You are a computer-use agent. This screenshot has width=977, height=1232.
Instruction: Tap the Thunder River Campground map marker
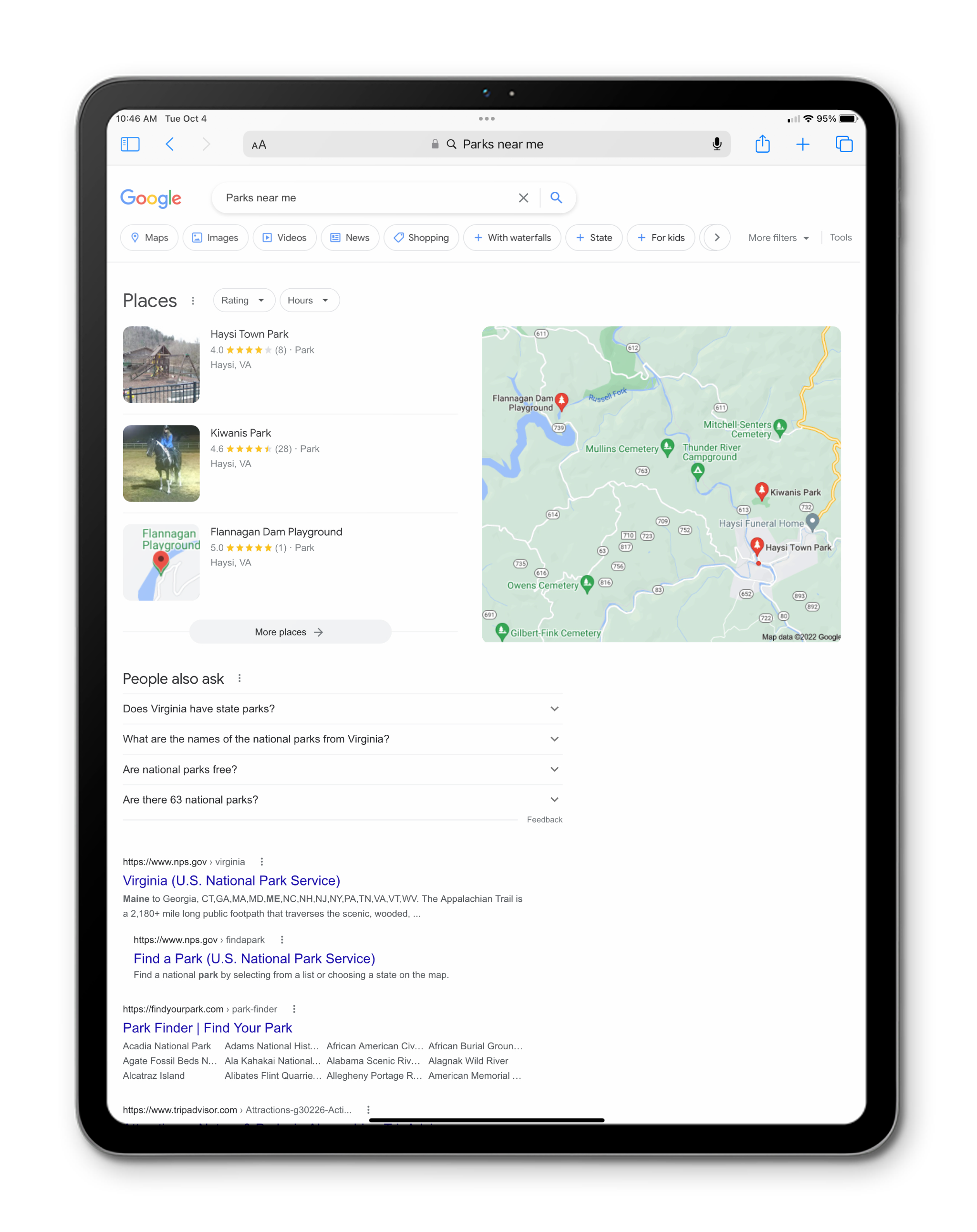(x=697, y=471)
